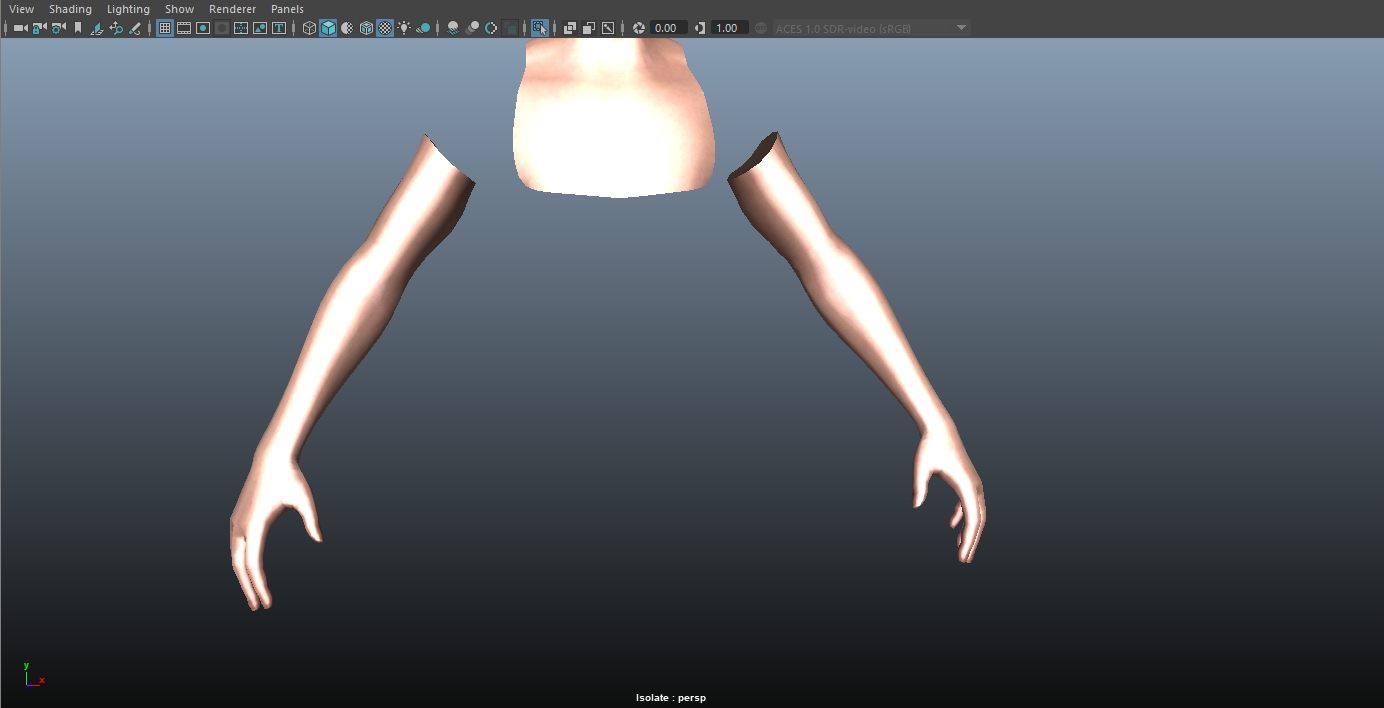Viewport: 1384px width, 708px height.
Task: Toggle the film gate icon
Action: 184,28
